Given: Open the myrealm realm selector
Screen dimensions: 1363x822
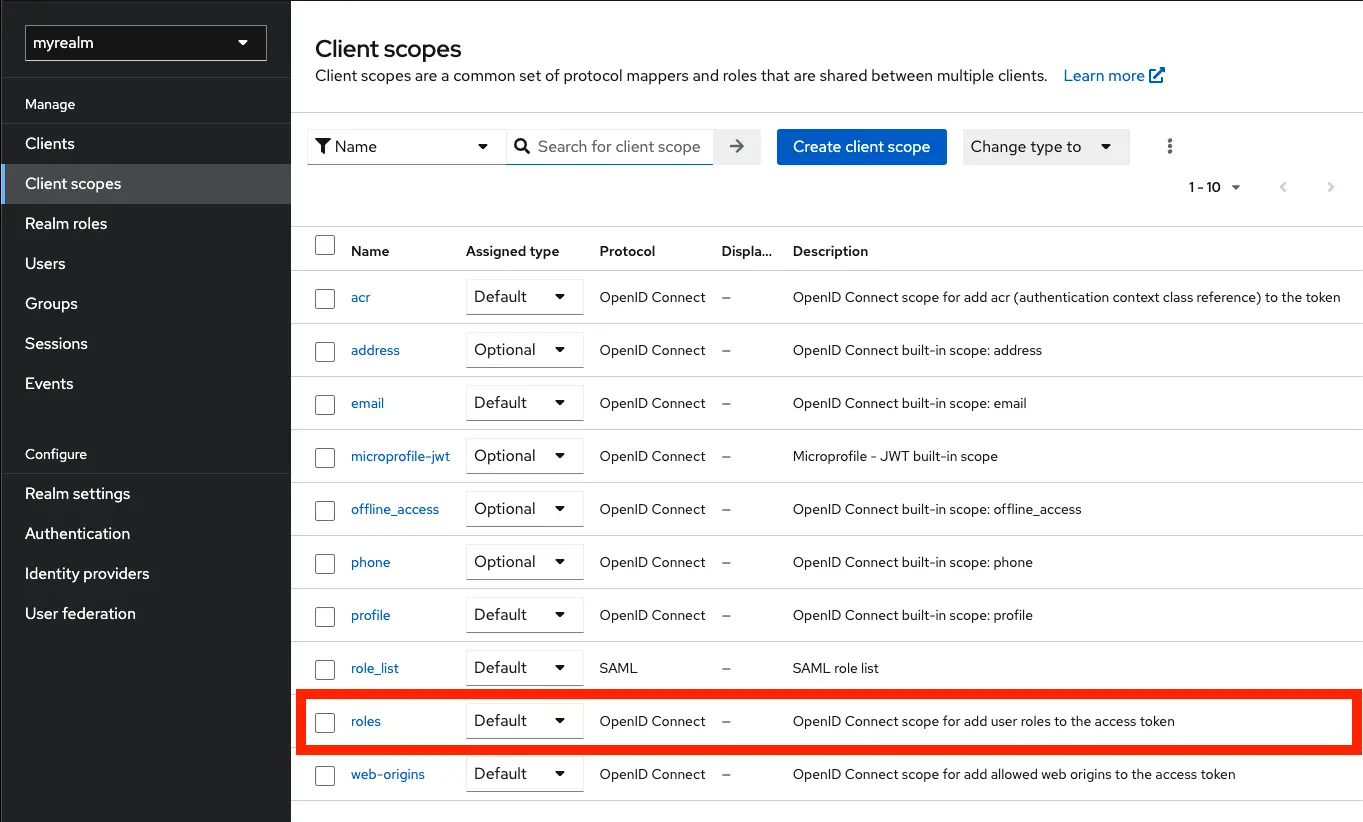Looking at the screenshot, I should (x=144, y=43).
